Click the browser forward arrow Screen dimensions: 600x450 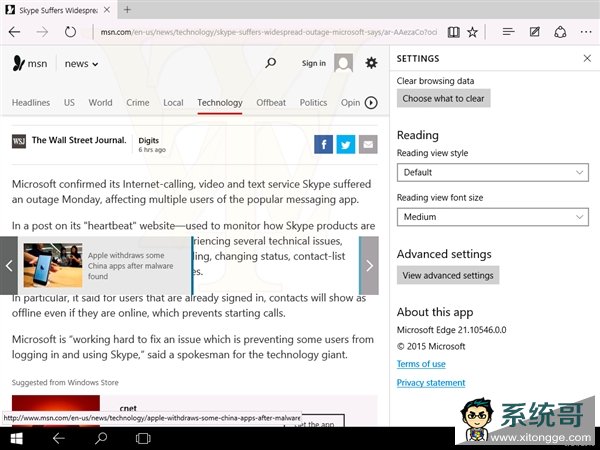(42, 32)
